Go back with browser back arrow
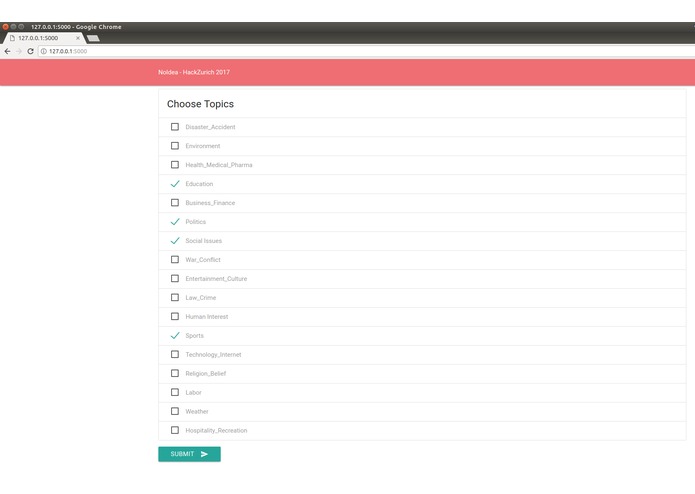Viewport: 695px width, 494px height. [x=8, y=51]
